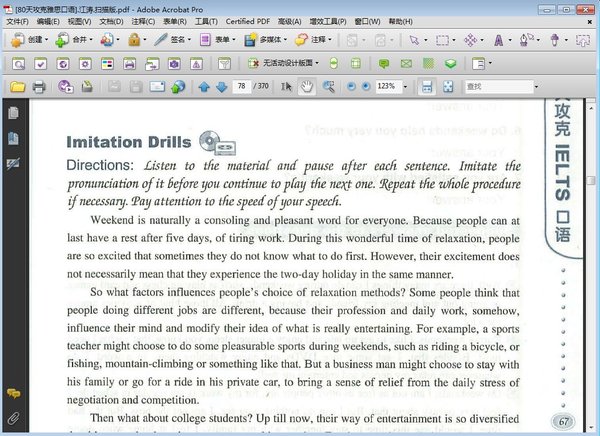Image resolution: width=600 pixels, height=436 pixels.
Task: Expand the 创建 (Create) dropdown
Action: 46,39
